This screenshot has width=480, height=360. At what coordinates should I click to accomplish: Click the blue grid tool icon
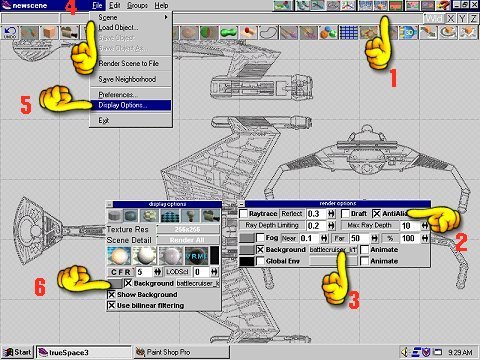349,33
